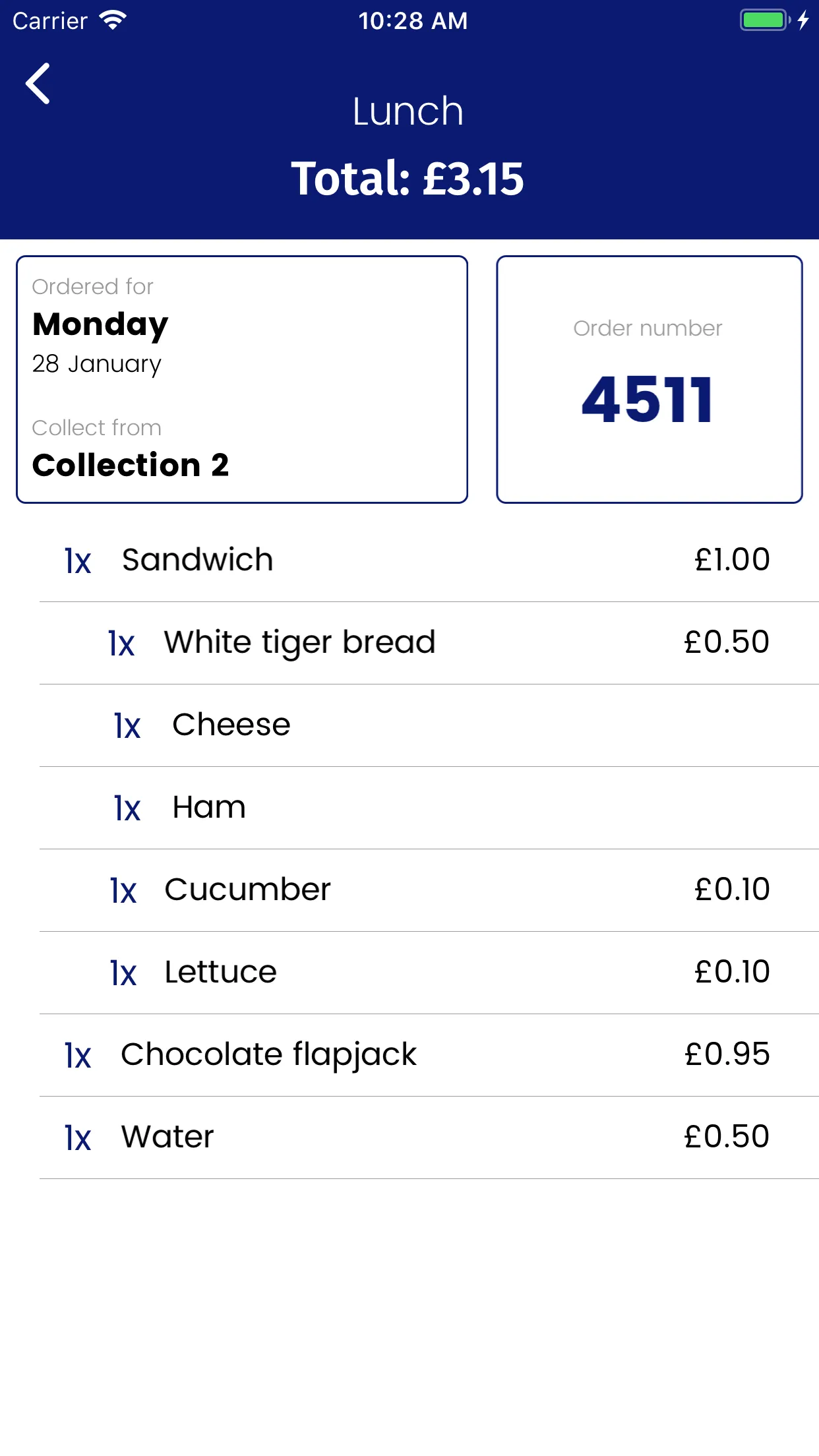Tap the 10:28 AM clock

413,21
